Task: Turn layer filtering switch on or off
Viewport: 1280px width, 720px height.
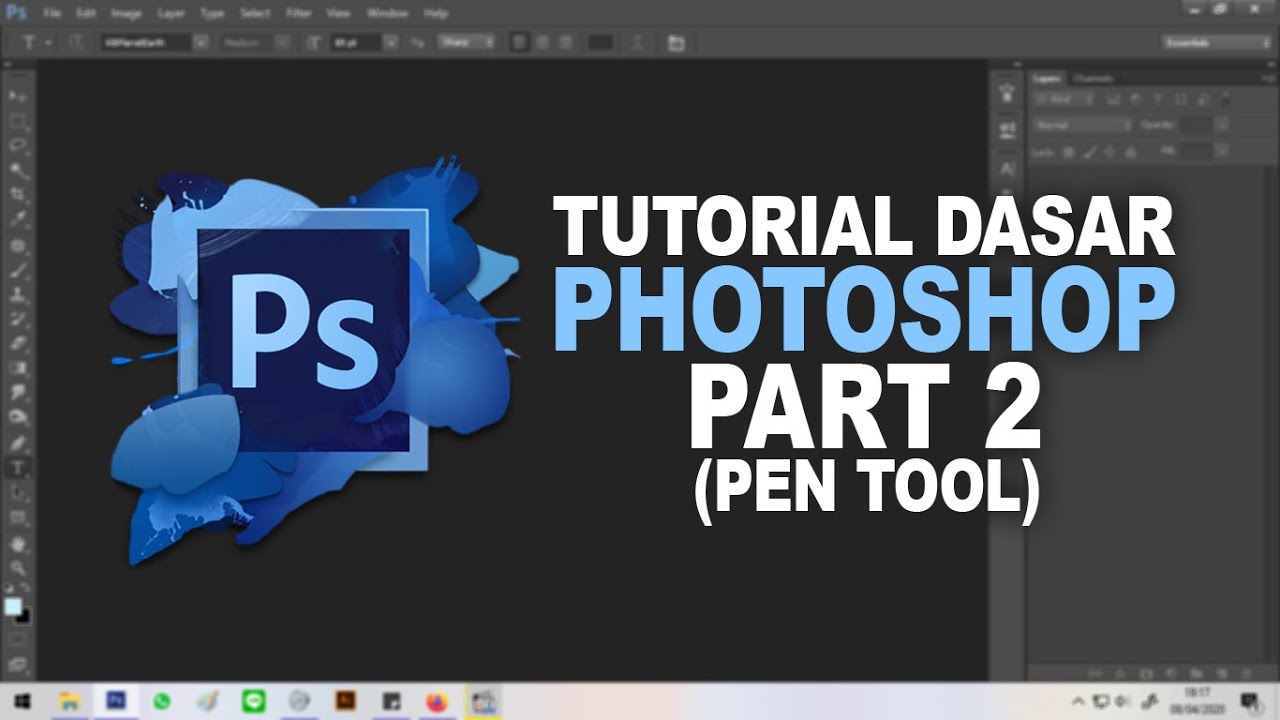Action: point(1224,99)
